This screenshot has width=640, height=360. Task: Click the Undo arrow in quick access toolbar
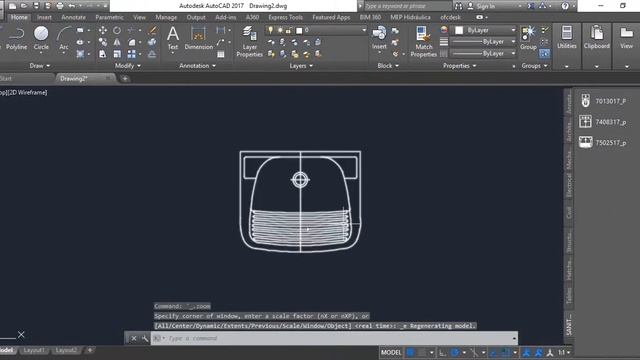72,6
